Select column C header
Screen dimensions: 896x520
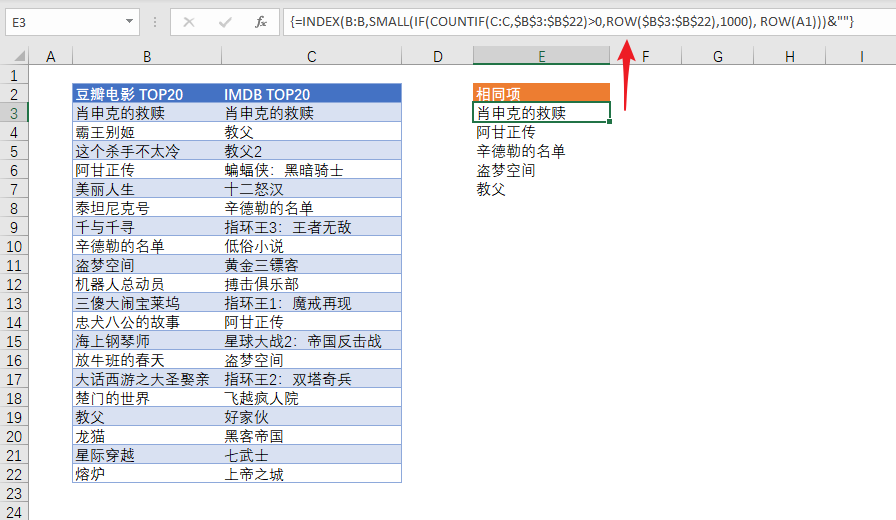(x=311, y=57)
